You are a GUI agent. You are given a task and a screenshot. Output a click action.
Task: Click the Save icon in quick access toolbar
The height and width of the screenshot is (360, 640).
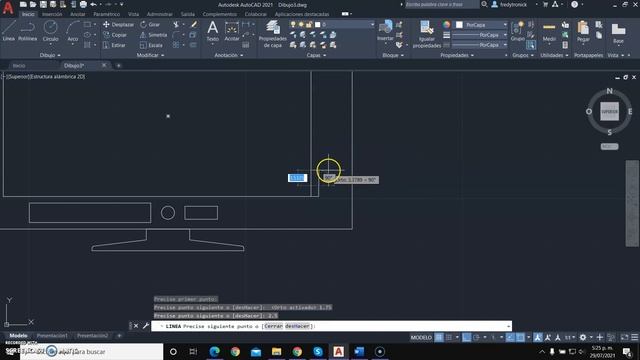(x=43, y=4)
